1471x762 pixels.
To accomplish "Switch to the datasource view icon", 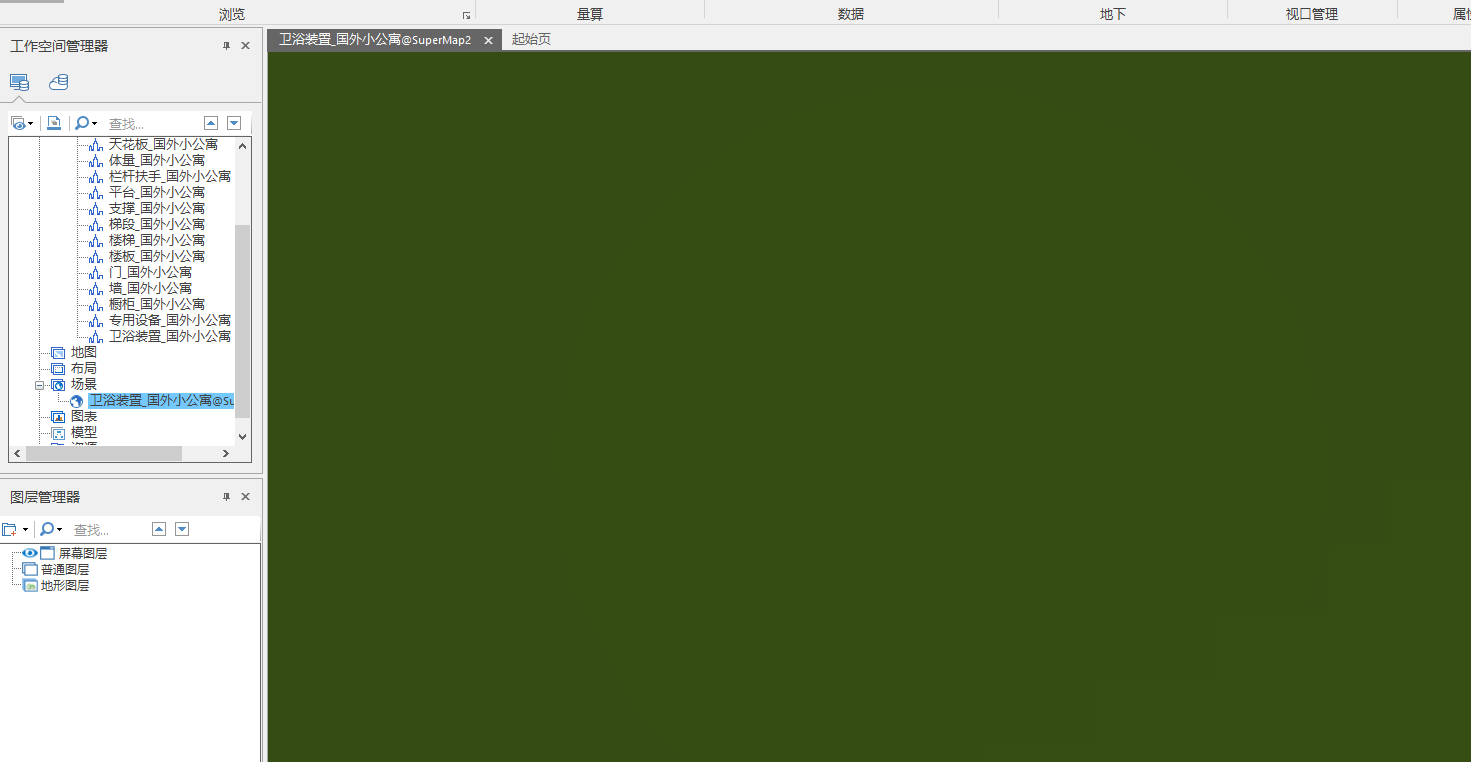I will coord(59,82).
